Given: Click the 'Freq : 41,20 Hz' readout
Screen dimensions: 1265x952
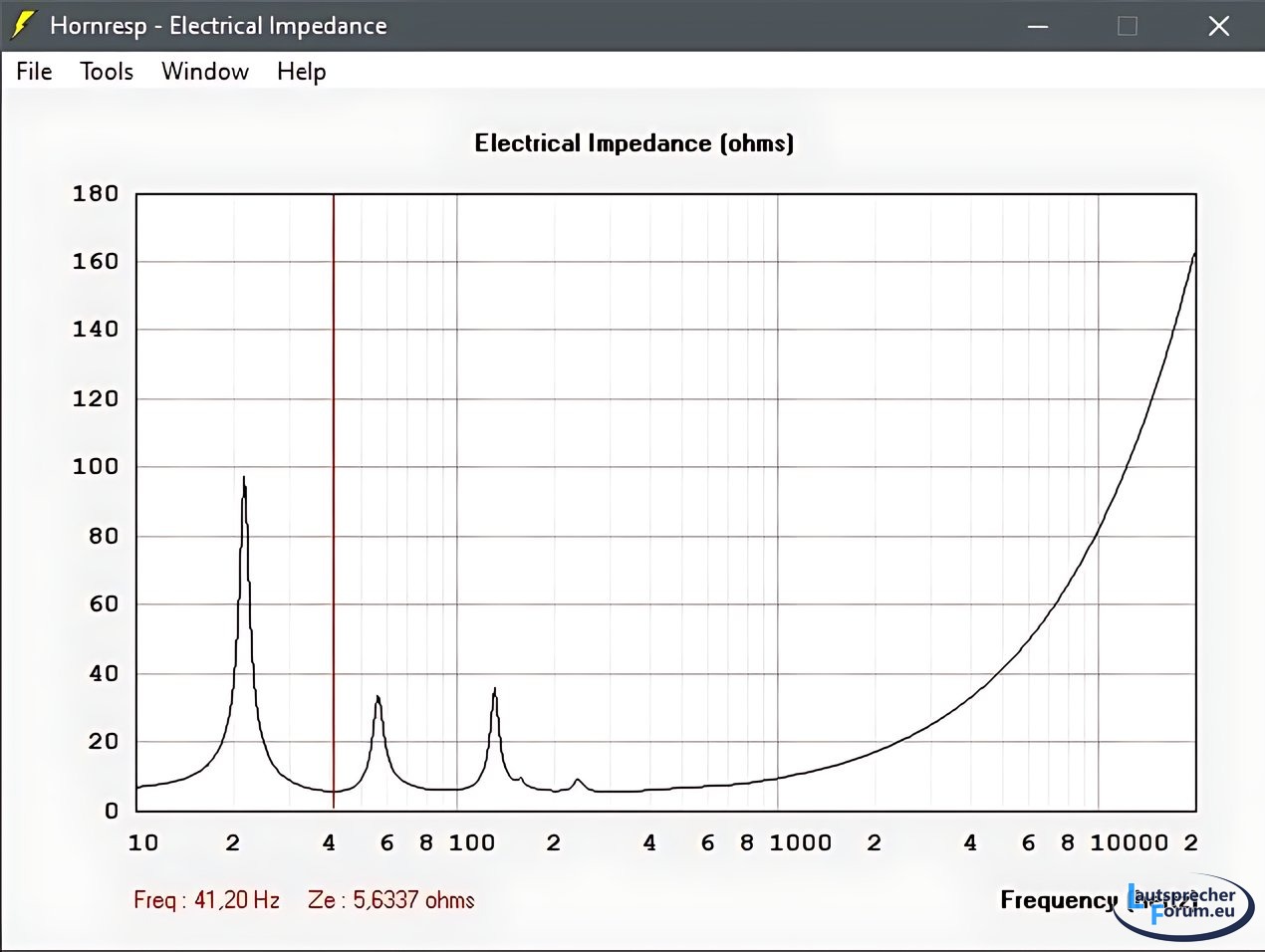Looking at the screenshot, I should (207, 900).
